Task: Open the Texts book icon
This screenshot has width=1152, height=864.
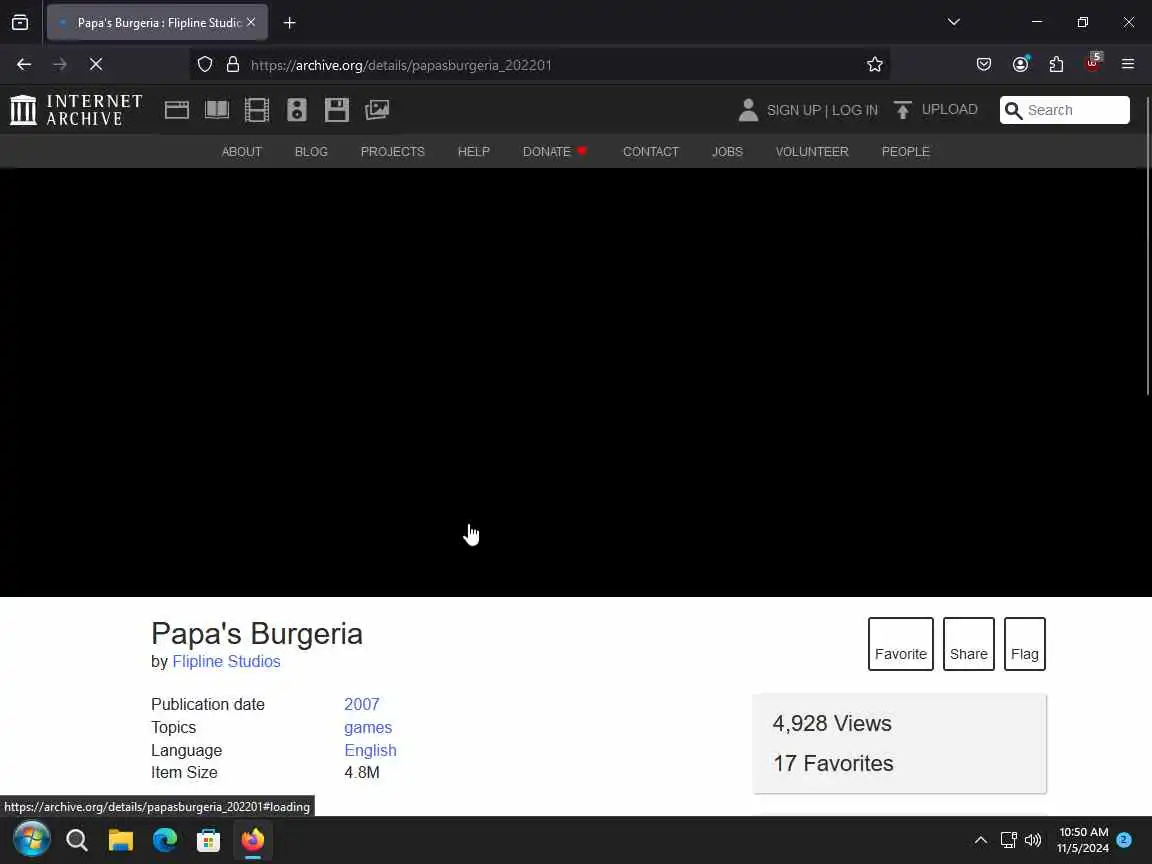Action: tap(217, 110)
